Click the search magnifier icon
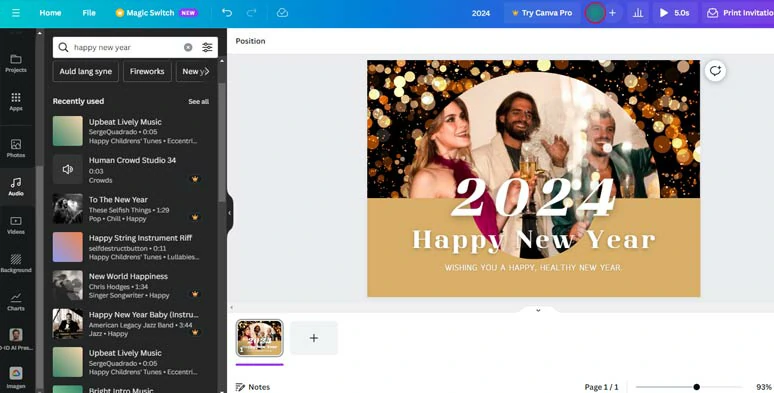Viewport: 774px width, 393px height. (63, 47)
